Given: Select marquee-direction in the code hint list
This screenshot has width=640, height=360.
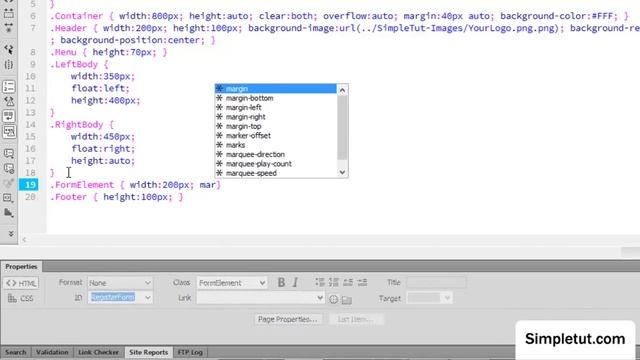Looking at the screenshot, I should click(x=276, y=154).
